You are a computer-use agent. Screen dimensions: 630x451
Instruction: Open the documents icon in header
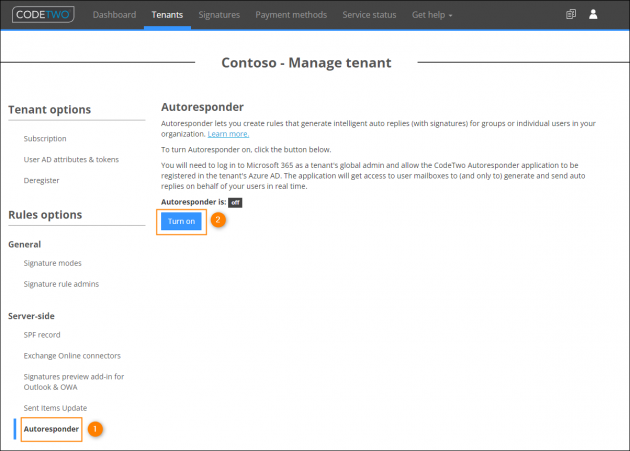[x=571, y=14]
